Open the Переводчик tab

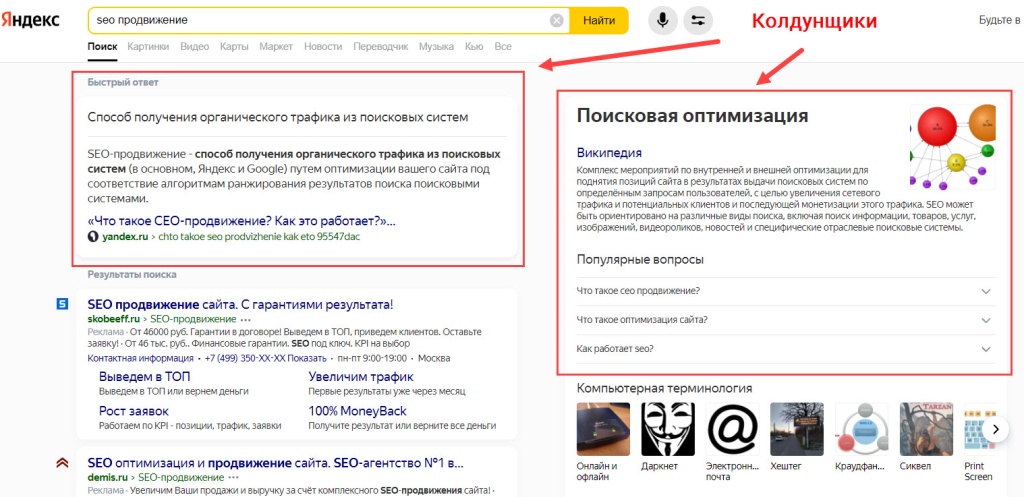point(381,47)
